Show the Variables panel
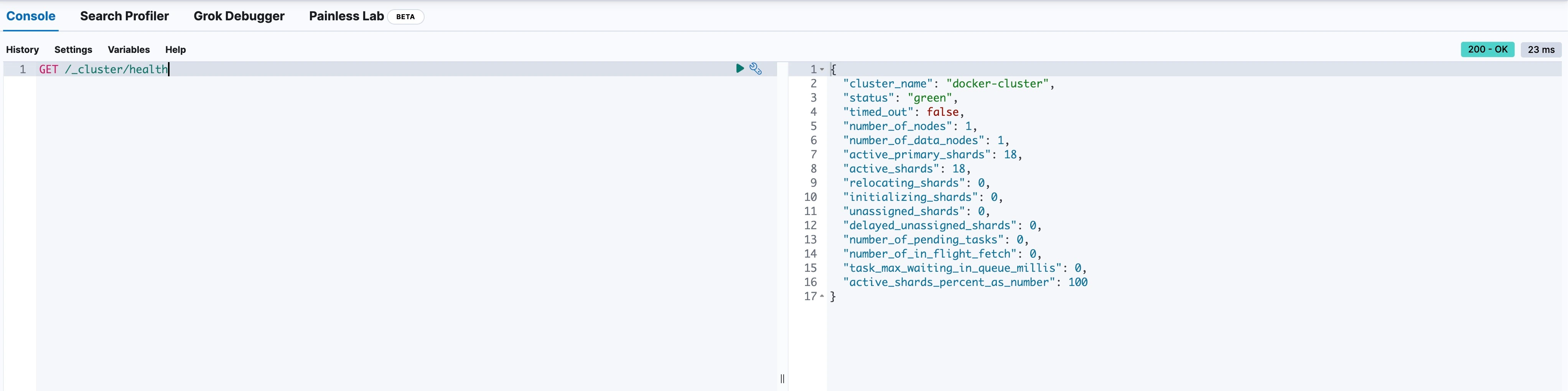The image size is (1568, 391). [x=128, y=50]
